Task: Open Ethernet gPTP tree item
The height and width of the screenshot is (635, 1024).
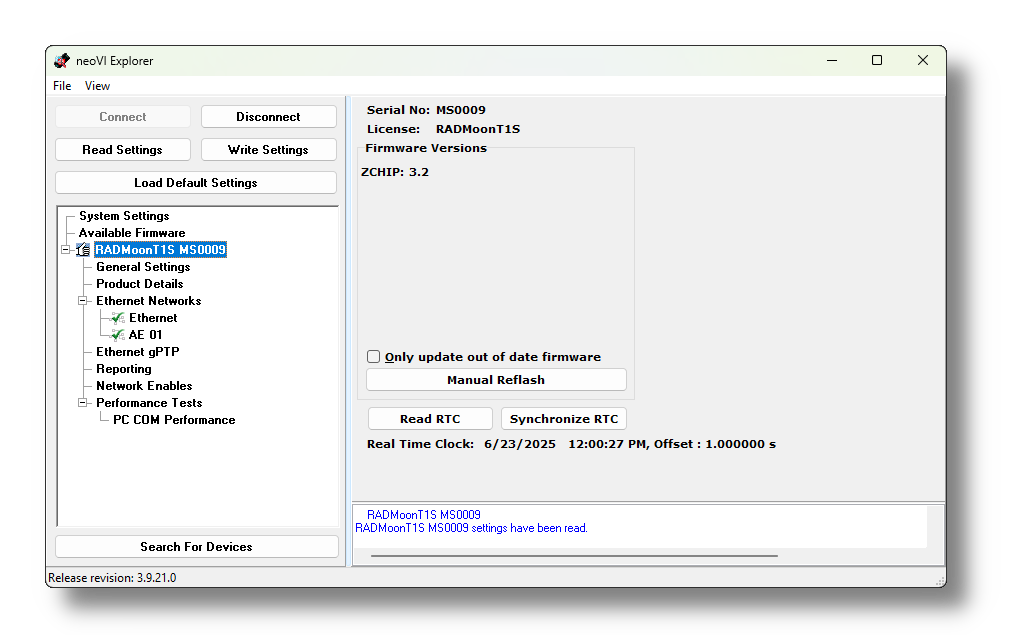Action: click(138, 351)
